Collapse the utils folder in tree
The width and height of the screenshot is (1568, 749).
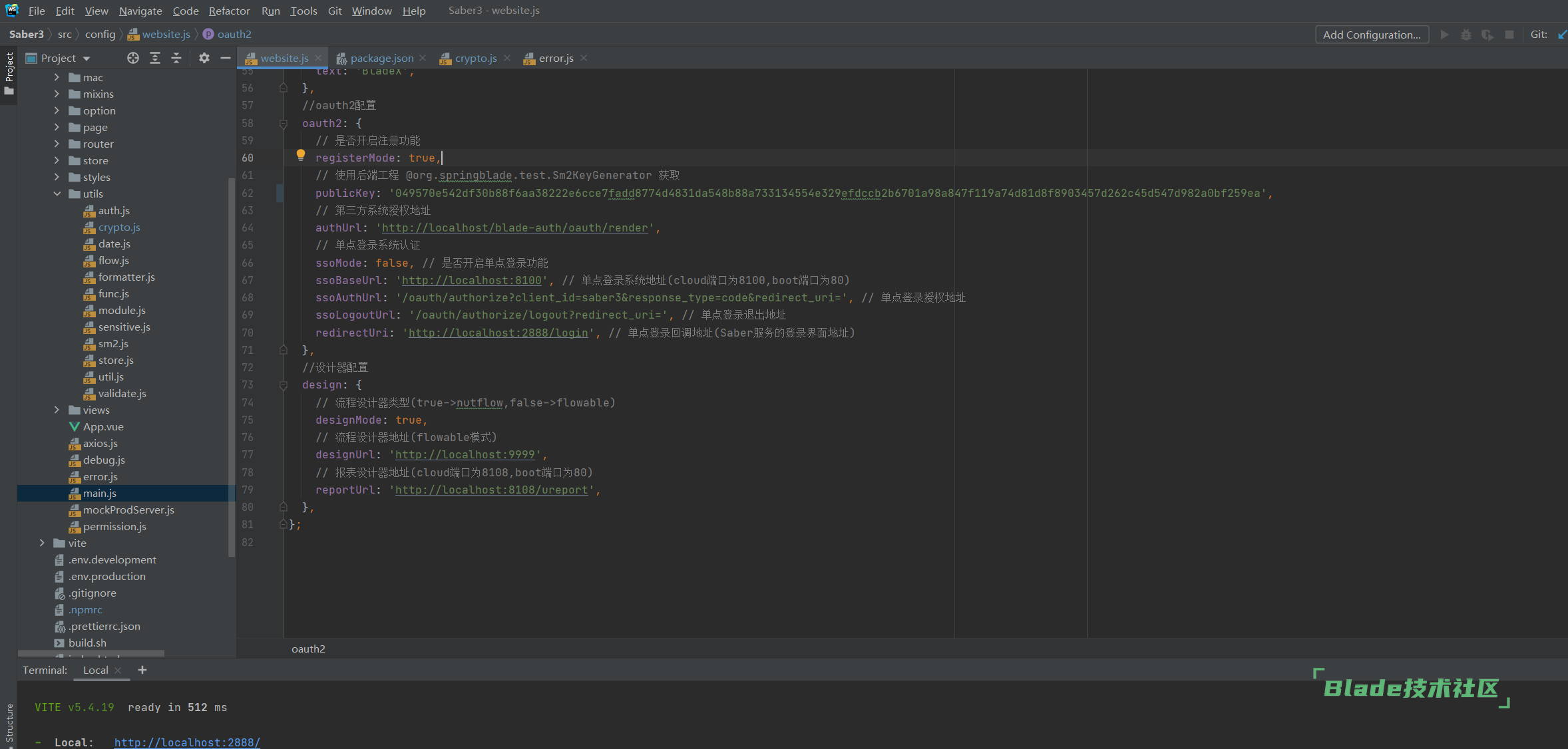tap(57, 194)
